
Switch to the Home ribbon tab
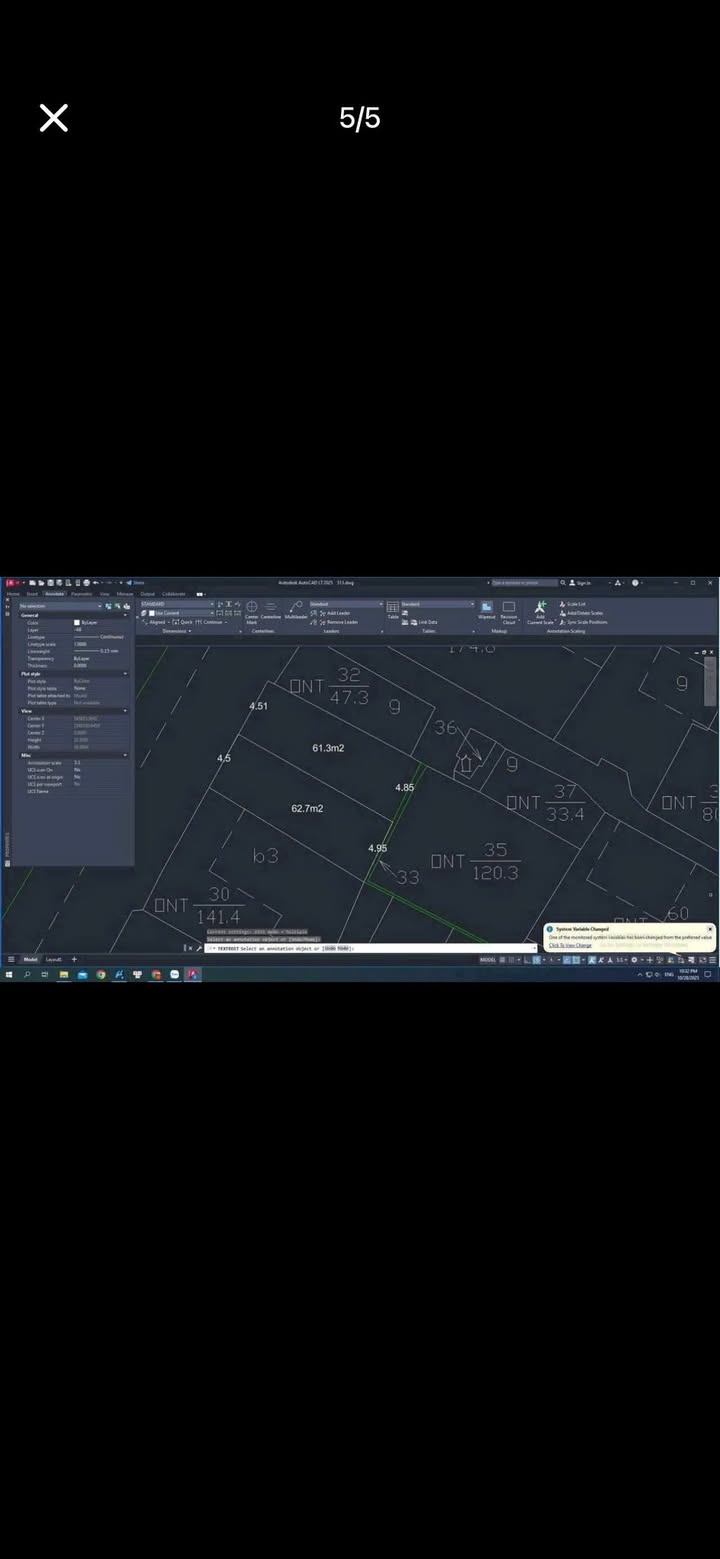tap(13, 594)
